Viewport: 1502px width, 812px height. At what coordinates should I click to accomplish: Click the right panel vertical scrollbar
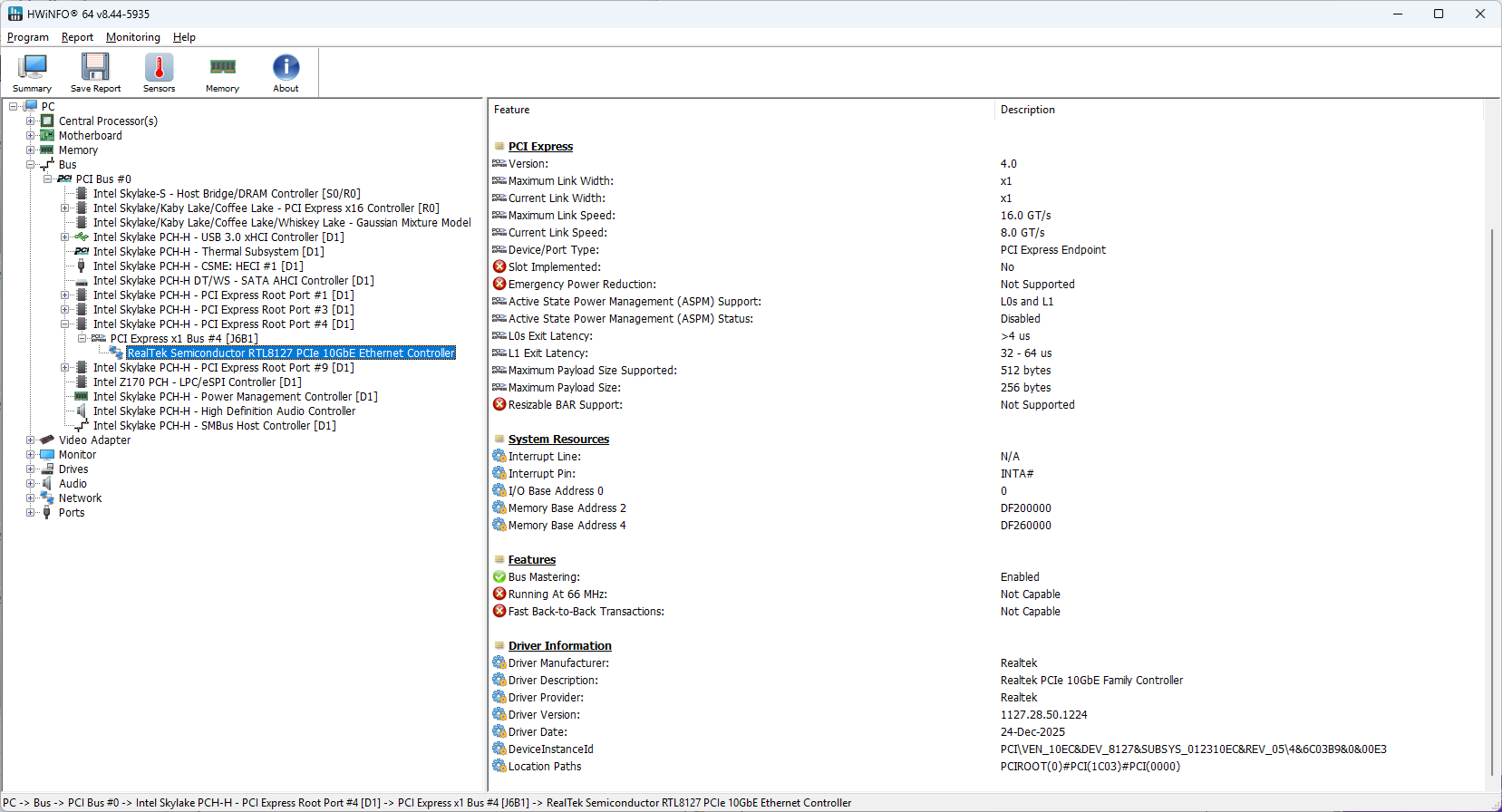[1494, 502]
